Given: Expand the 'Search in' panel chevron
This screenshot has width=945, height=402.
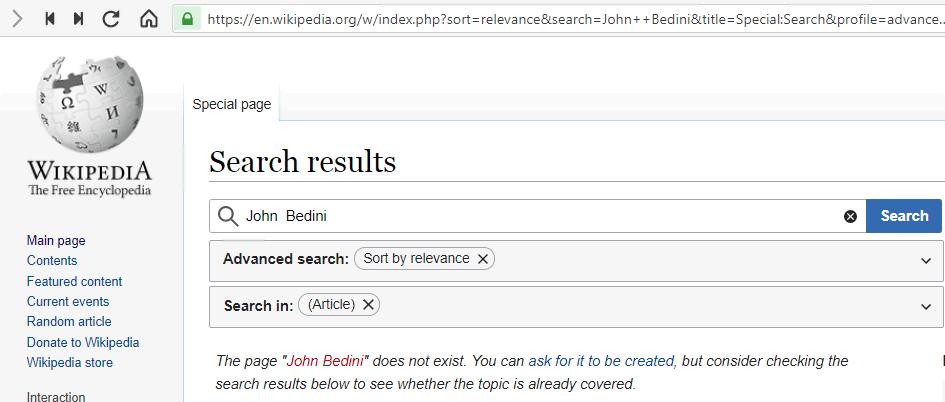Looking at the screenshot, I should (x=926, y=307).
